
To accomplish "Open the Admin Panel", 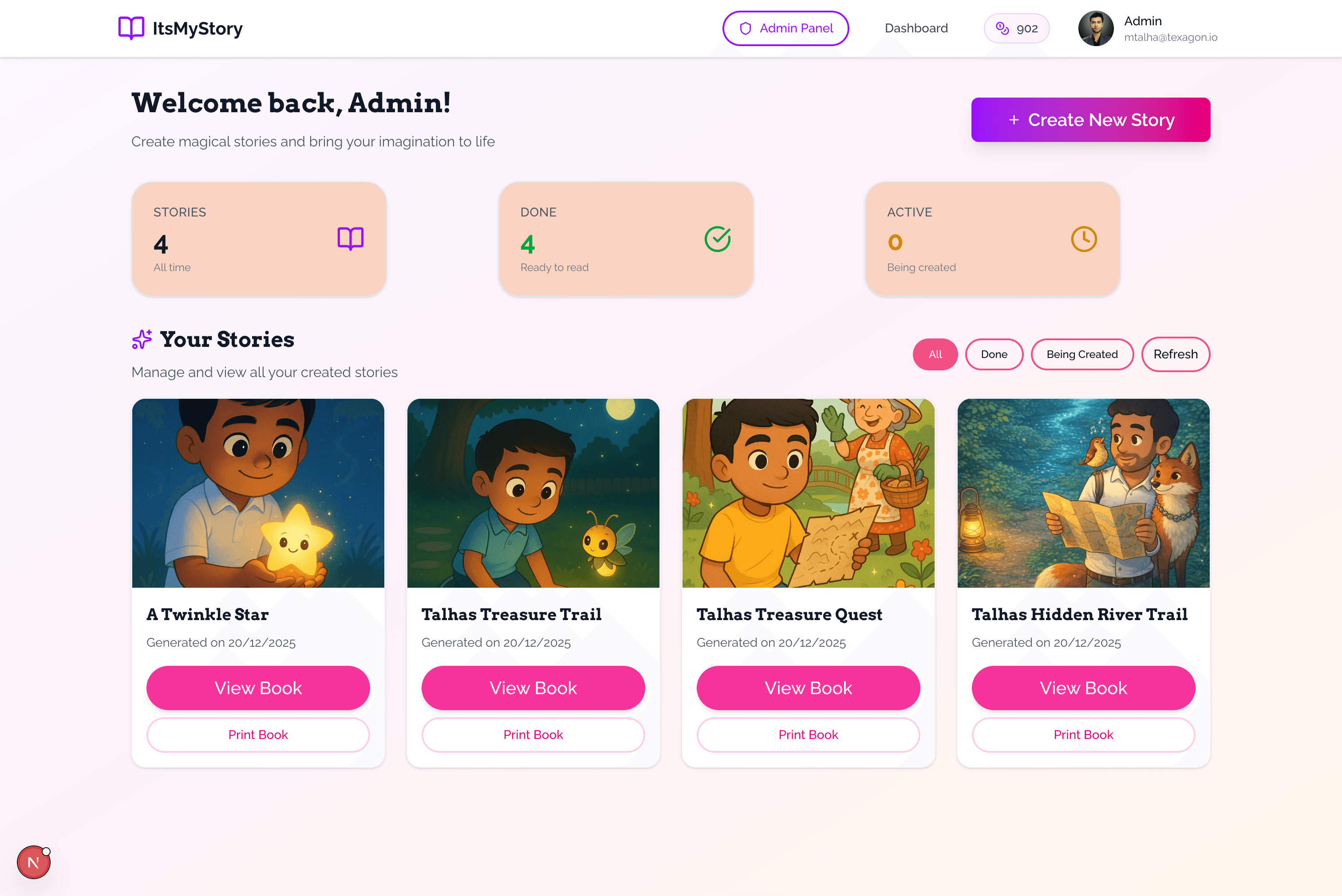I will (x=785, y=28).
